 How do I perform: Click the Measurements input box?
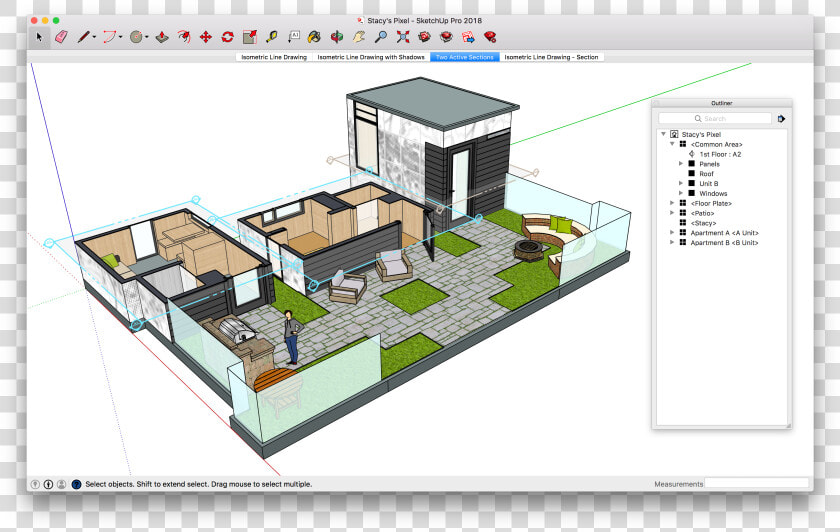[x=756, y=483]
